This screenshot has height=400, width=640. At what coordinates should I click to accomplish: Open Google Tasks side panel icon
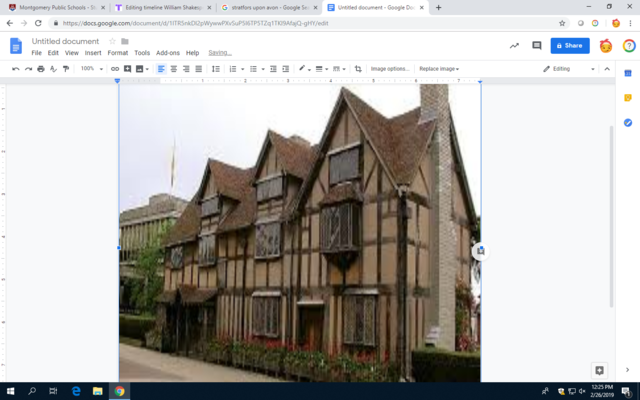click(628, 122)
